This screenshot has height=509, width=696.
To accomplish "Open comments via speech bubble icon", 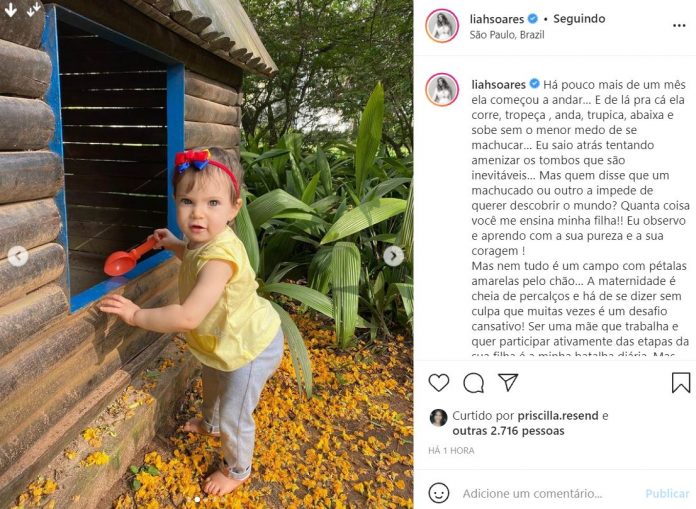I will coord(473,383).
